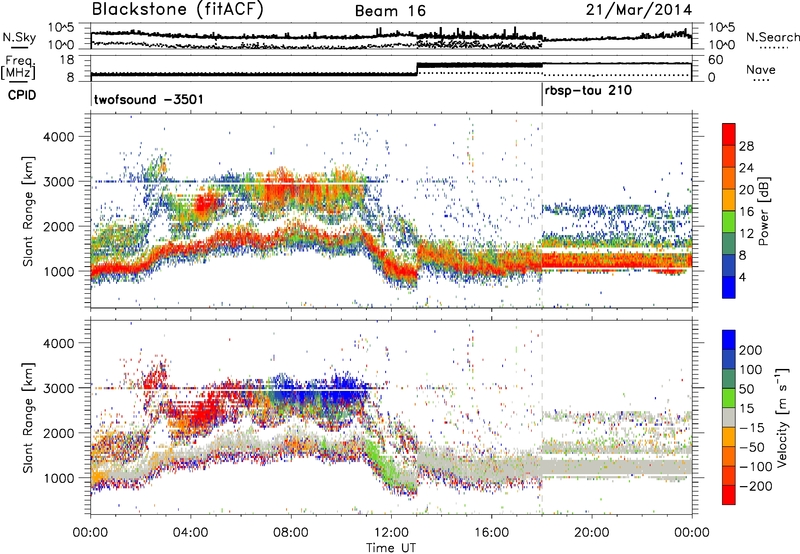The height and width of the screenshot is (554, 800).
Task: Click the "Power [dB]" colorbar title
Action: 763,211
